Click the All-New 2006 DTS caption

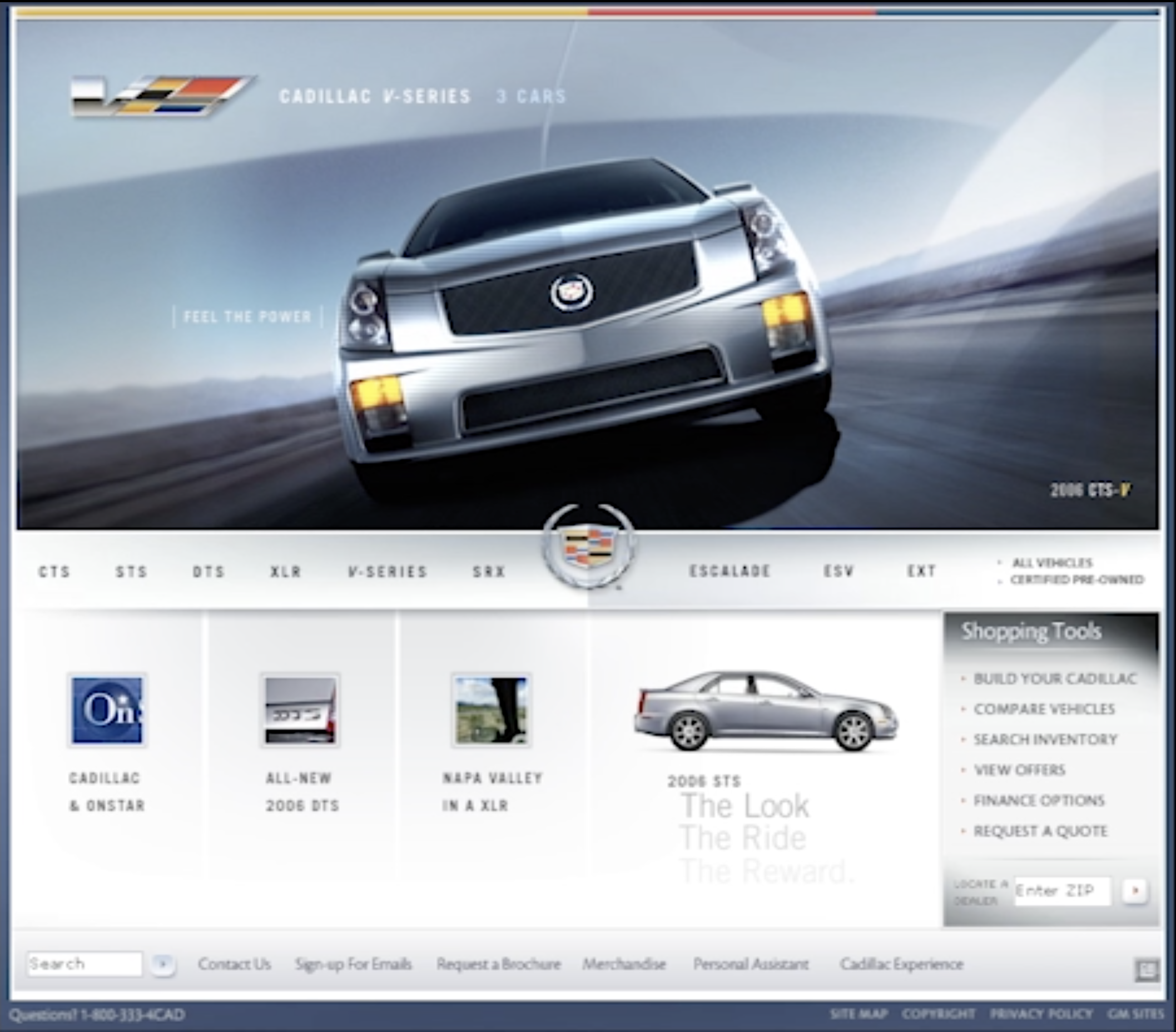(x=302, y=792)
